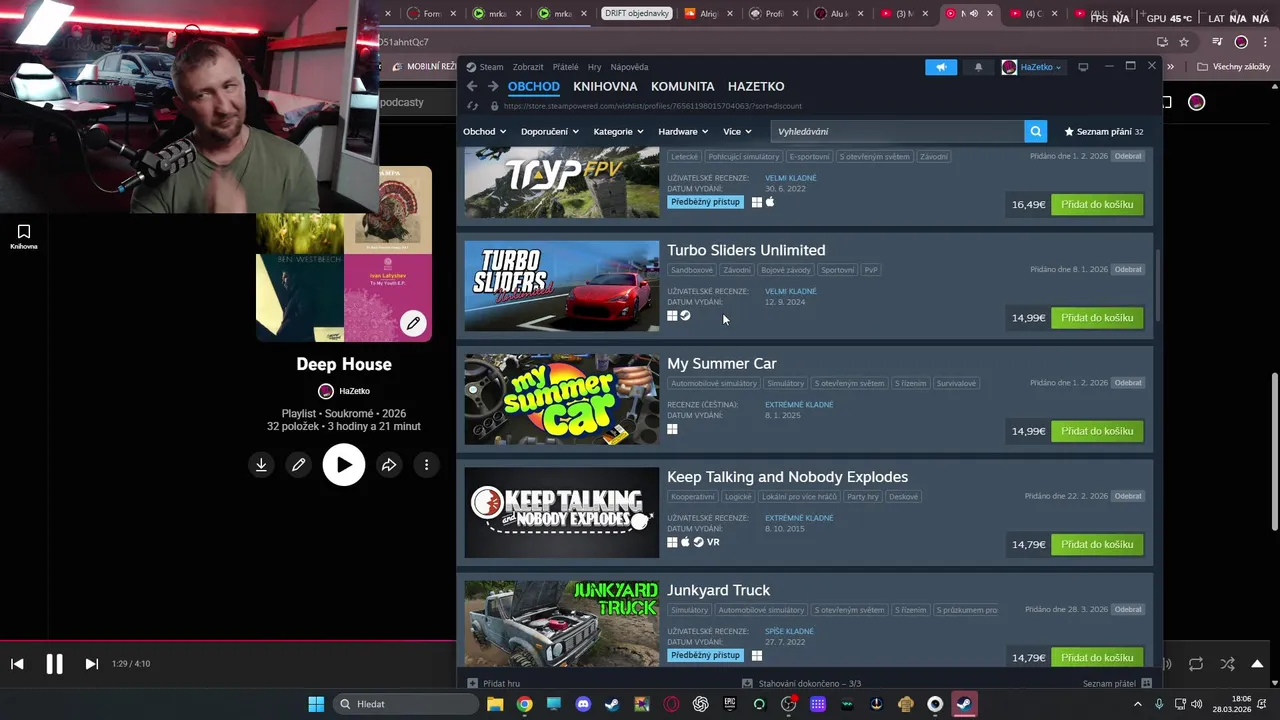
Task: Open the Obchod dropdown menu
Action: pyautogui.click(x=484, y=131)
